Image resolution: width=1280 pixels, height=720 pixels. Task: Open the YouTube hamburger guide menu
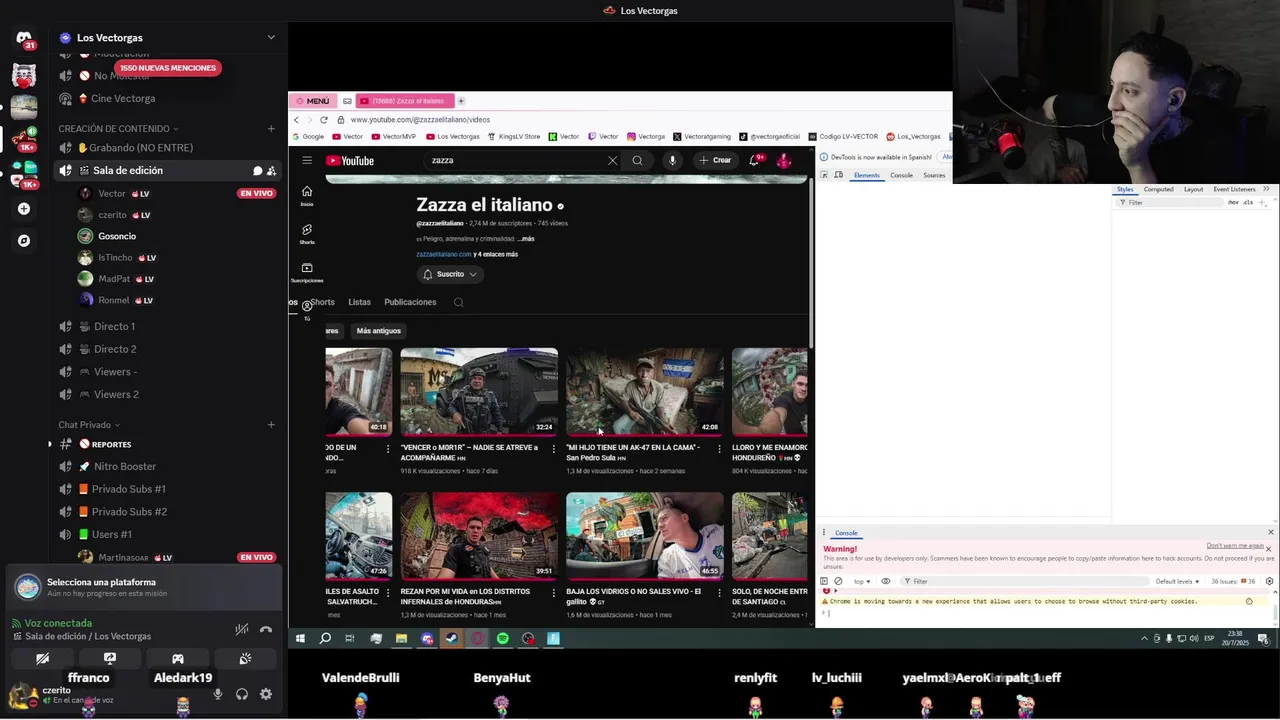coord(307,160)
